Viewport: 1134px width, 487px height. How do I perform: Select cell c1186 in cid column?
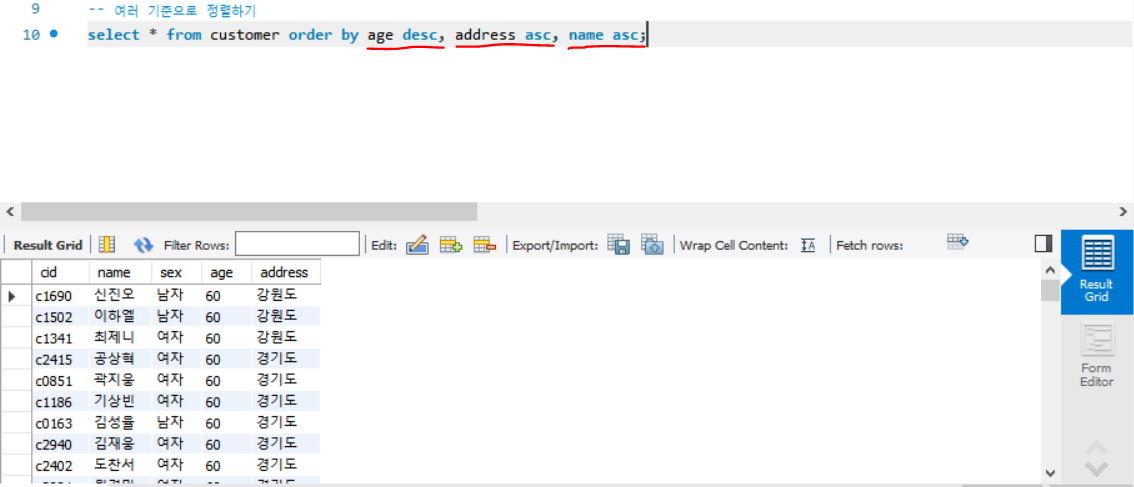[60, 401]
